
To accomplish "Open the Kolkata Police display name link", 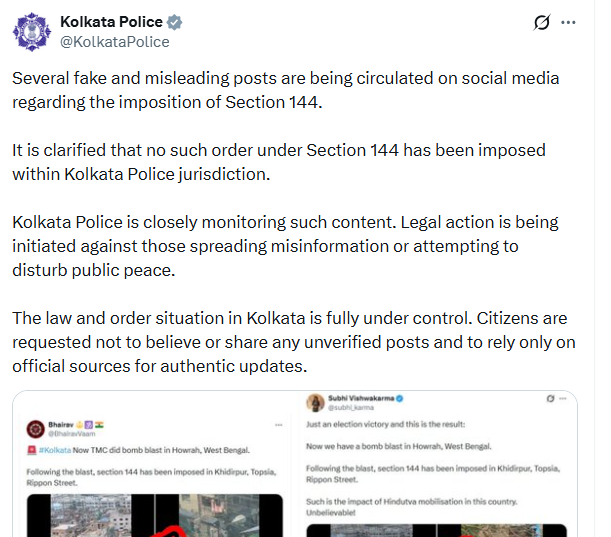I will coord(111,22).
